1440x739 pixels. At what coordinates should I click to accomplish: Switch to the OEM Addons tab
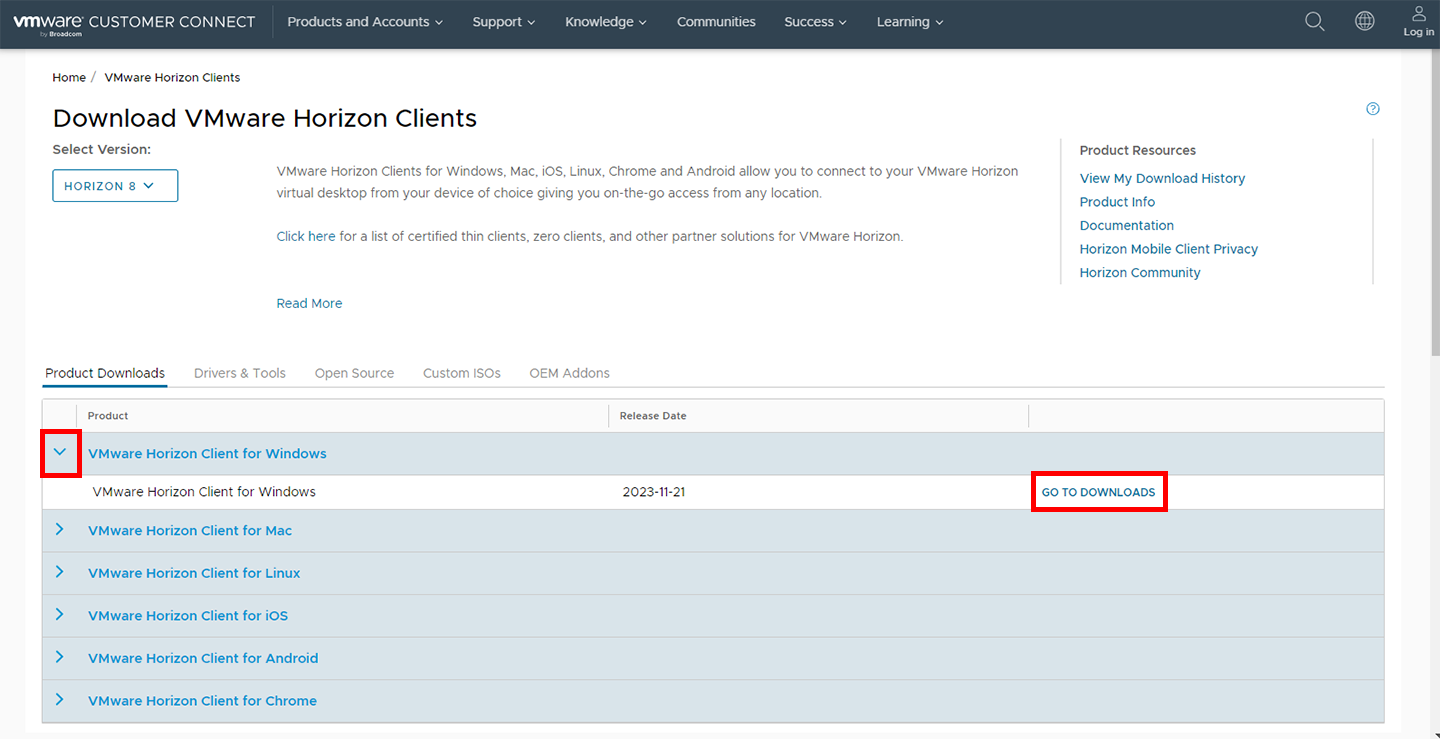click(569, 373)
